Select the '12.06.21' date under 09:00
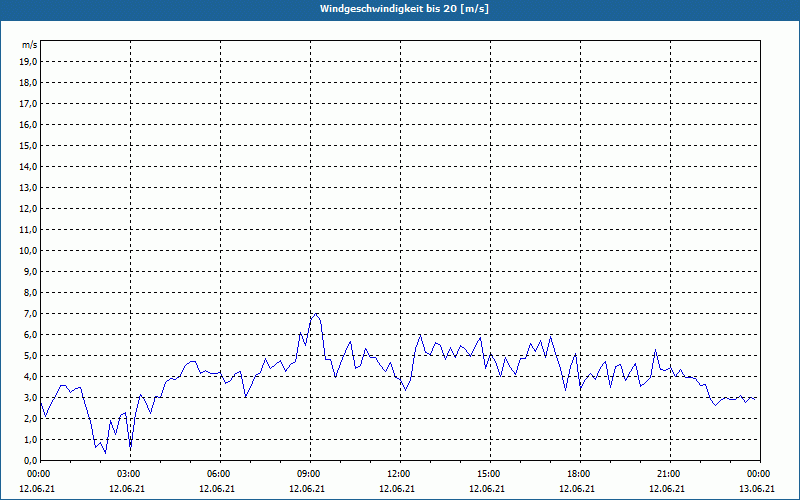The height and width of the screenshot is (500, 800). pyautogui.click(x=307, y=489)
